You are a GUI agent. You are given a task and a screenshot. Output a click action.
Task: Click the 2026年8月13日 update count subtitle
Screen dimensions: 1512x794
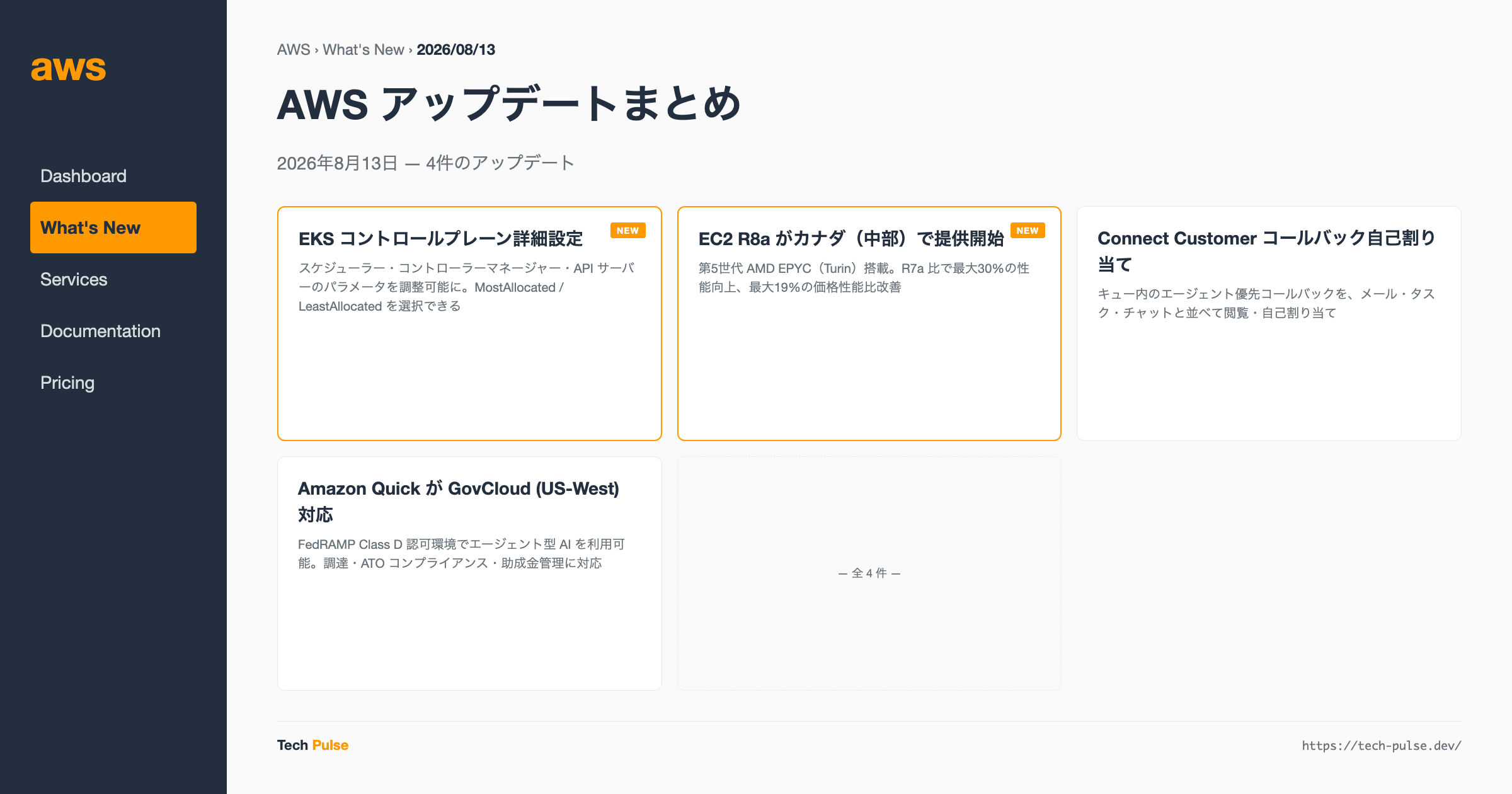(426, 163)
